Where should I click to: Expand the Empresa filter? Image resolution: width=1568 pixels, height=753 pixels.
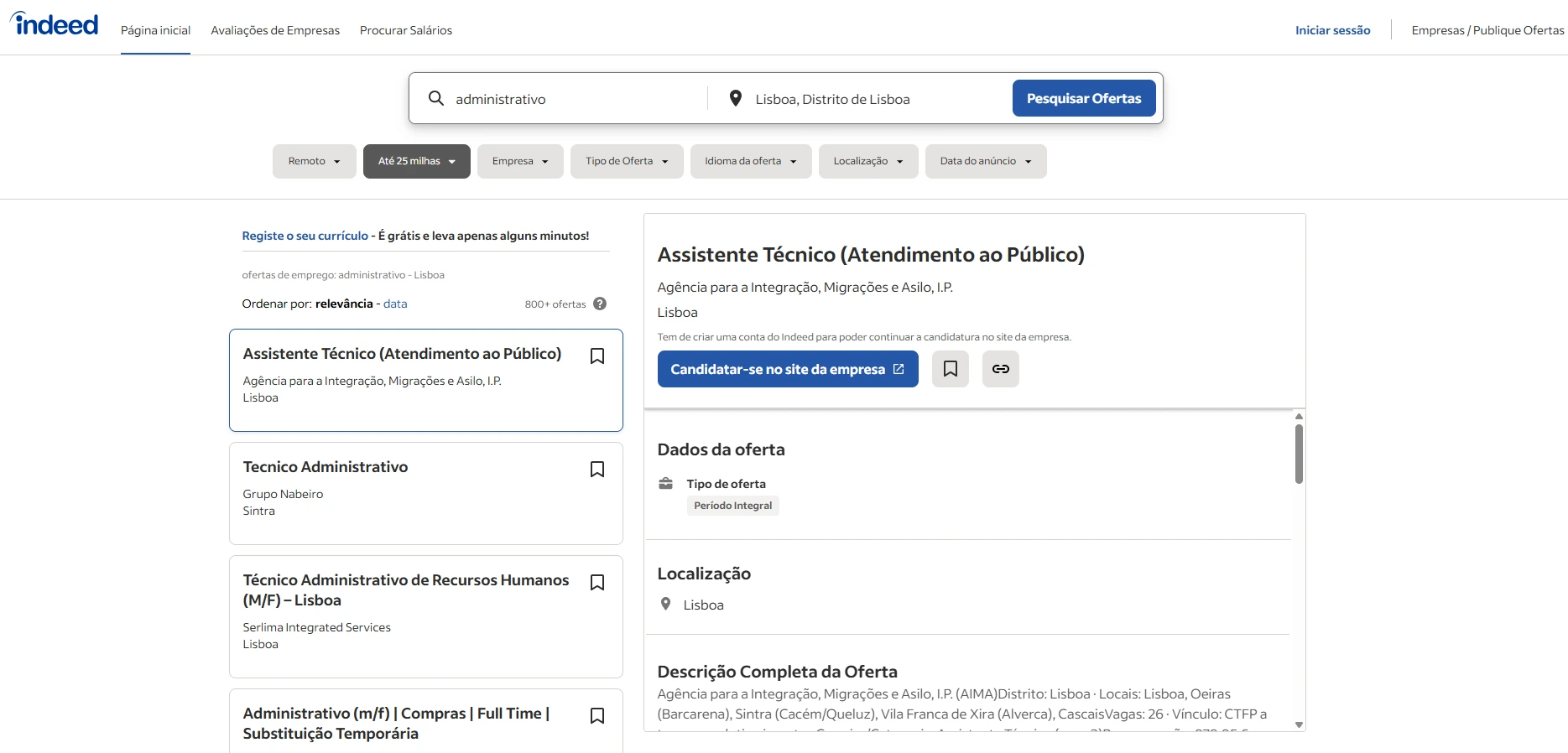pyautogui.click(x=520, y=161)
